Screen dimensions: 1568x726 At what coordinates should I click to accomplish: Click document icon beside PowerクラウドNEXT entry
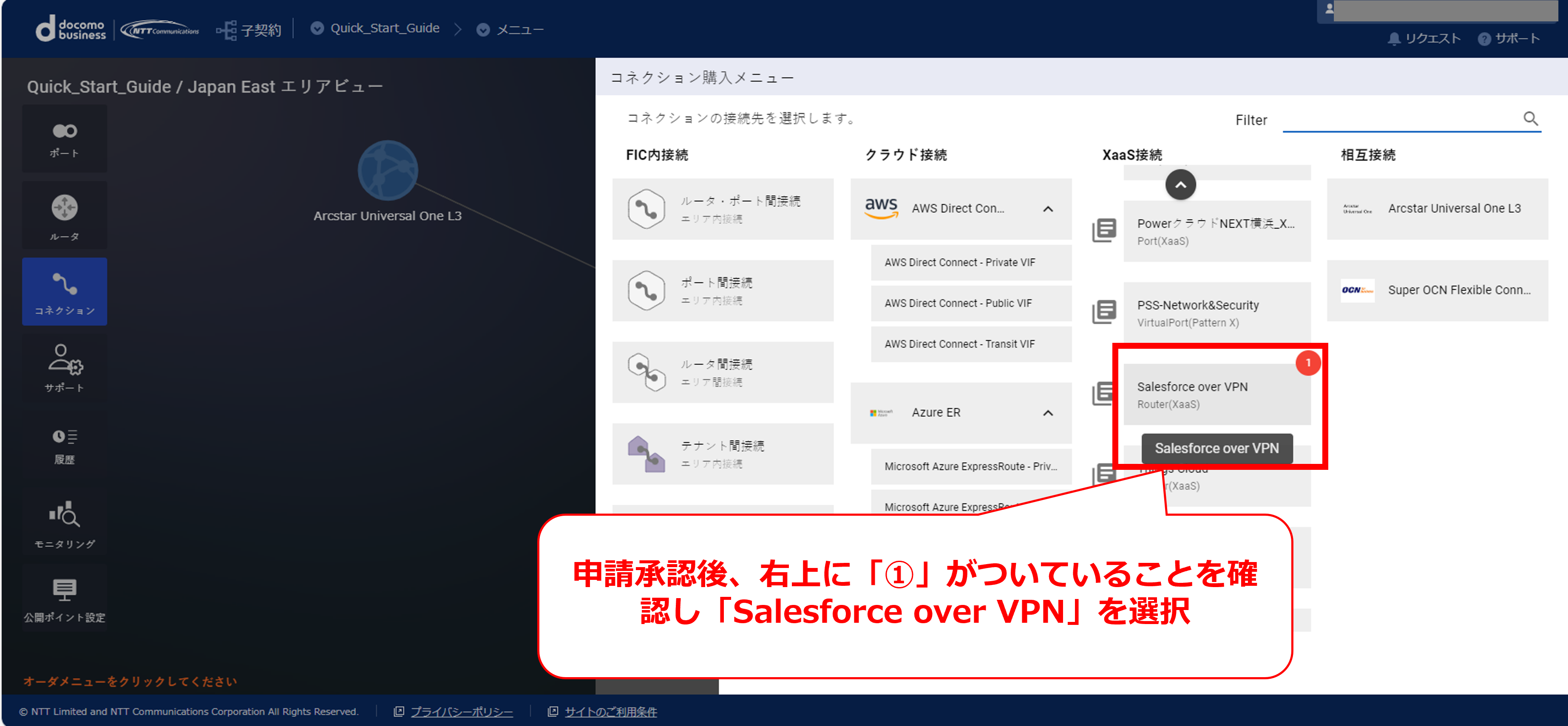pyautogui.click(x=1104, y=230)
